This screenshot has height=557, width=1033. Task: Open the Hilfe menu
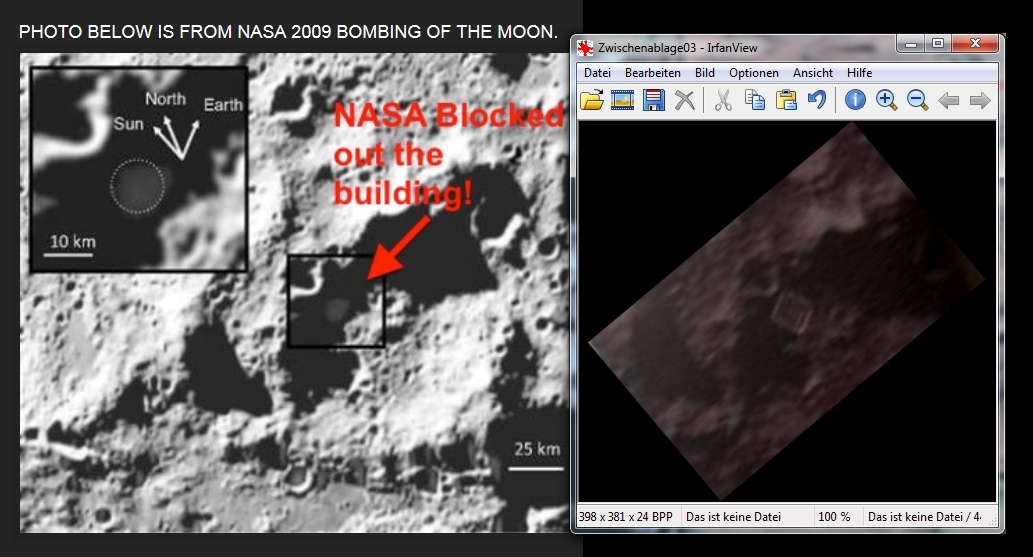[x=860, y=73]
